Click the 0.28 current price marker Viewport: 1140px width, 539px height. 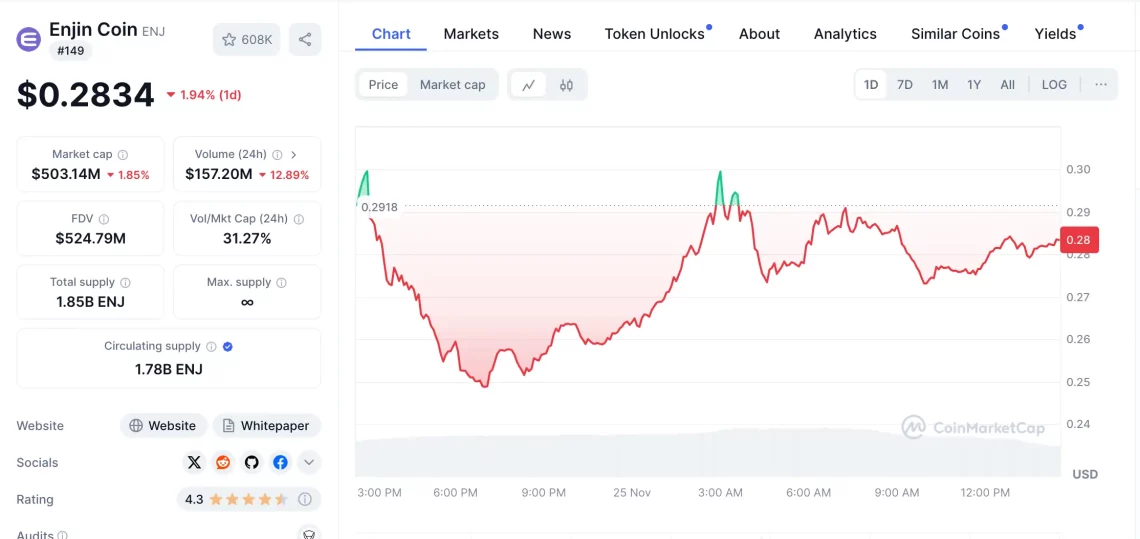1079,239
